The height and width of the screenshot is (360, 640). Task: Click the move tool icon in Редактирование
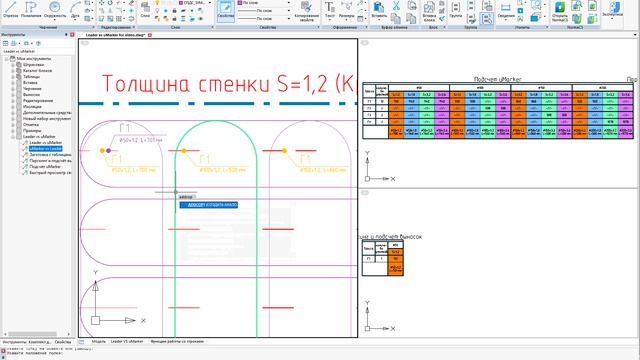101,3
